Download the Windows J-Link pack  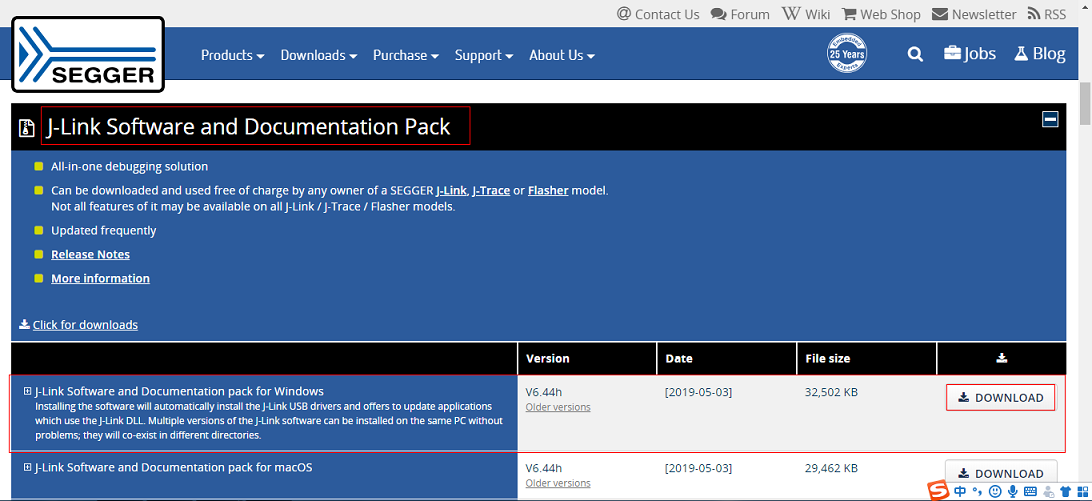(1001, 398)
